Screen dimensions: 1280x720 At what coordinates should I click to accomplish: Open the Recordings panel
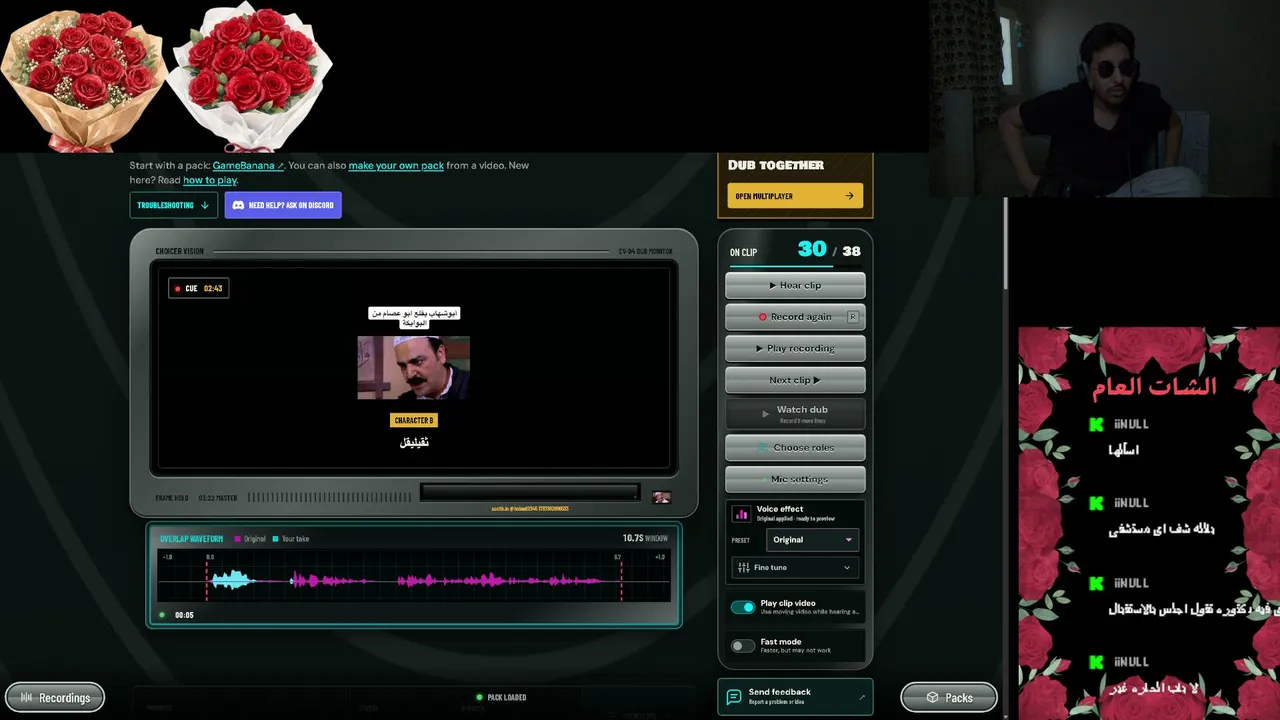click(55, 698)
